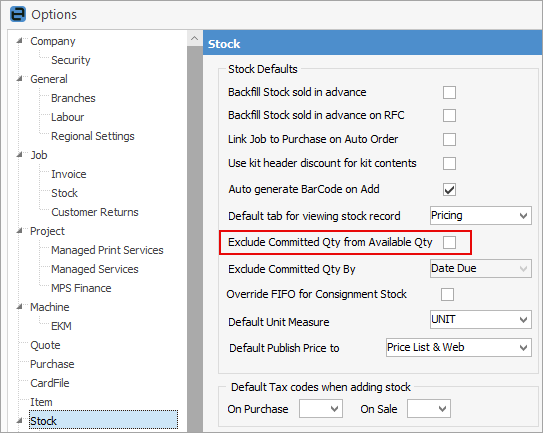Viewport: 543px width, 433px height.
Task: Collapse the Machine tree node arrow
Action: [20, 307]
